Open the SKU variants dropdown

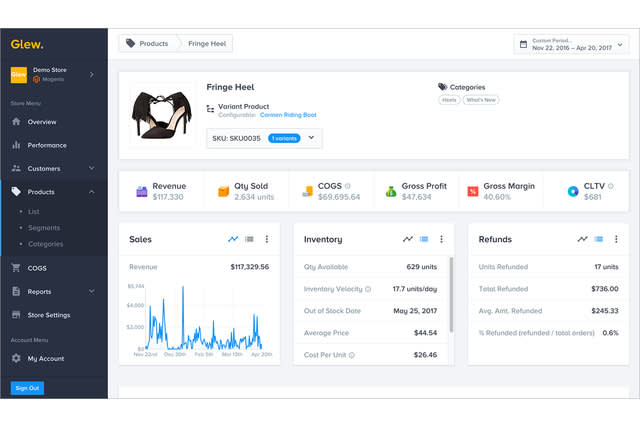point(311,137)
